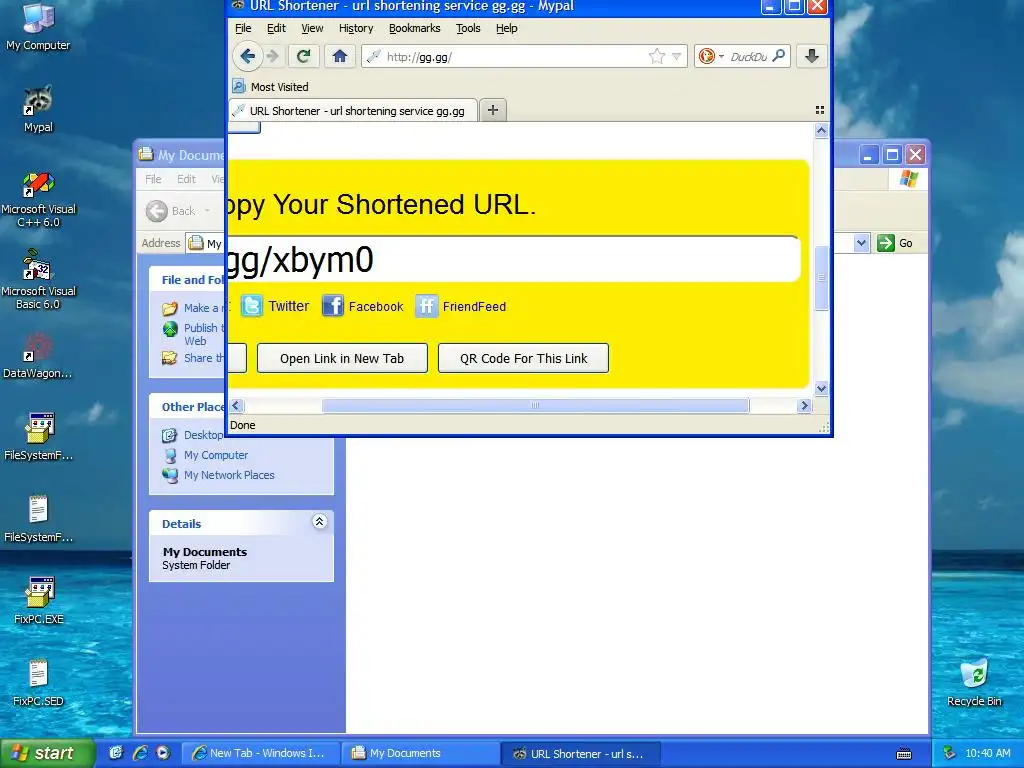This screenshot has width=1024, height=768.
Task: Click the horizontal scrollbar right arrow
Action: tap(805, 406)
